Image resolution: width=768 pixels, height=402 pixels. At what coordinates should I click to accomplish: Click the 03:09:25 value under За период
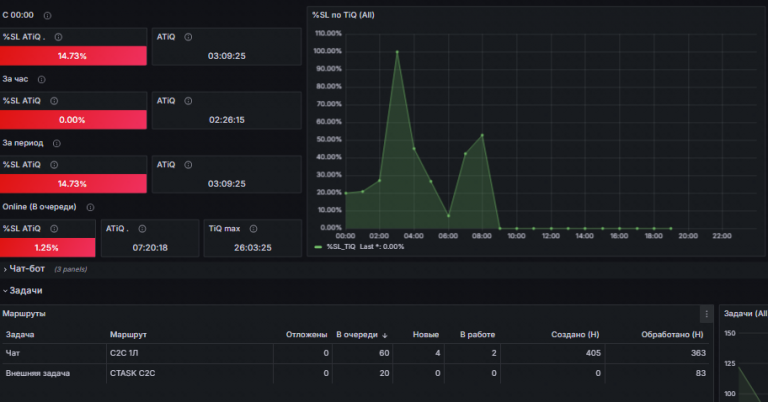tap(227, 184)
